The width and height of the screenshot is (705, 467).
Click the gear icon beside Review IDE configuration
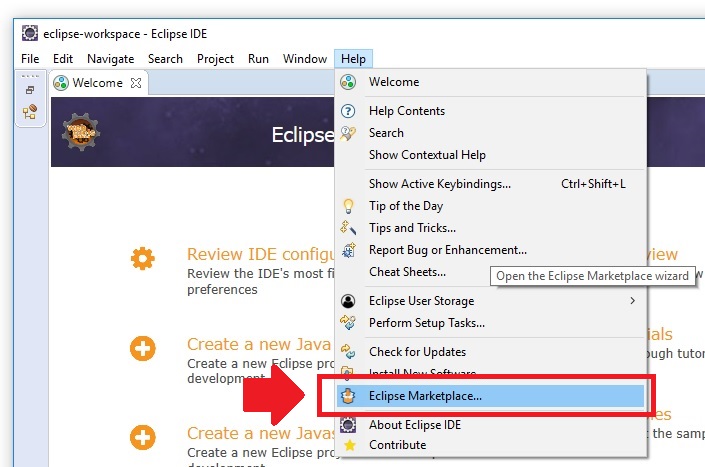pos(143,258)
